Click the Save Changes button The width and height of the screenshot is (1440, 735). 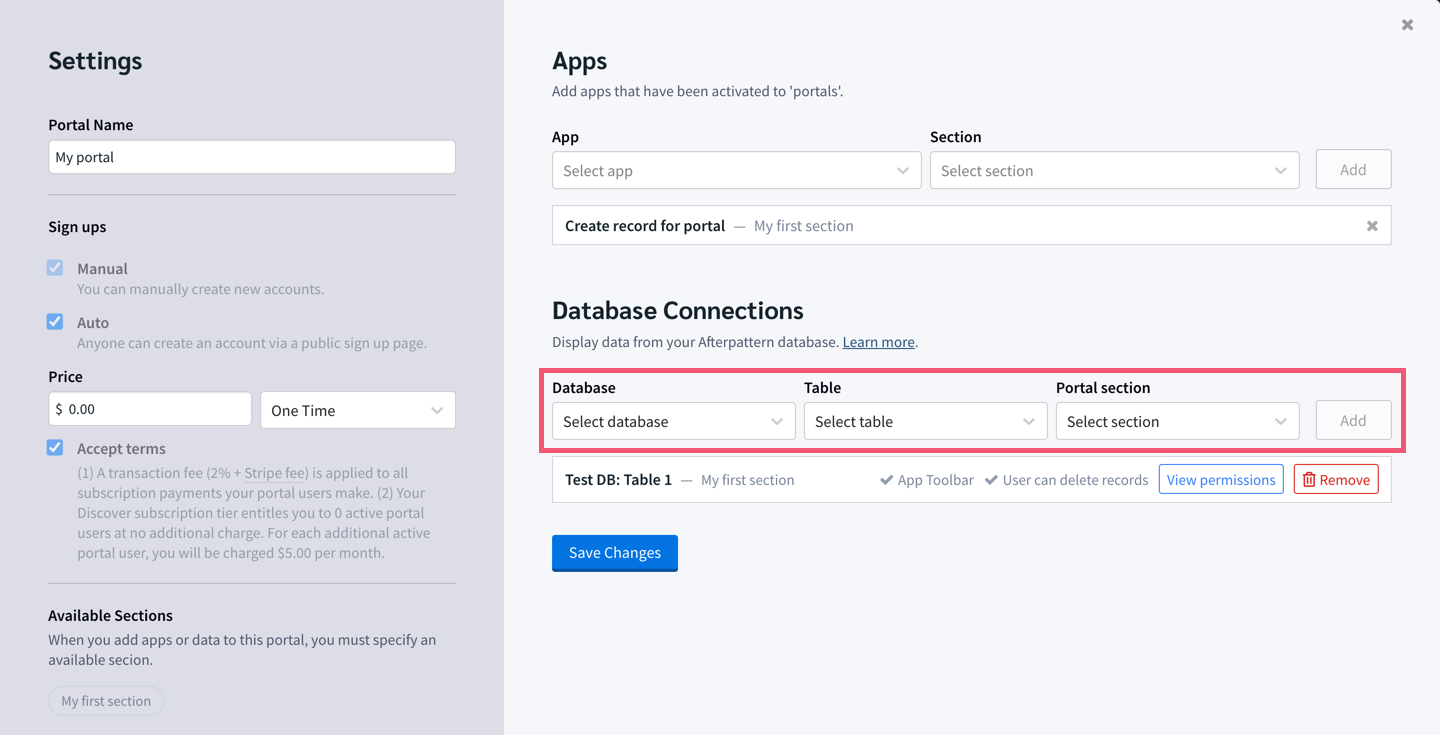pos(614,553)
